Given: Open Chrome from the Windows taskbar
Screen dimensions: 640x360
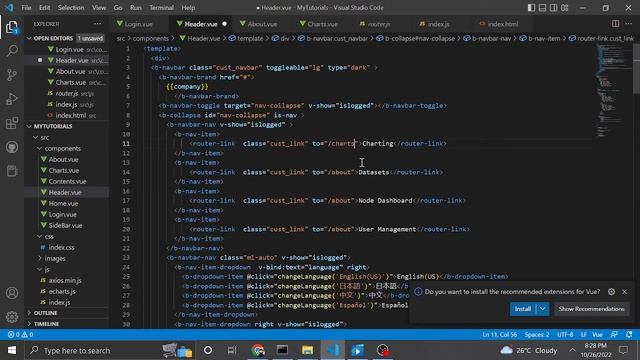Looking at the screenshot, I should (258, 350).
